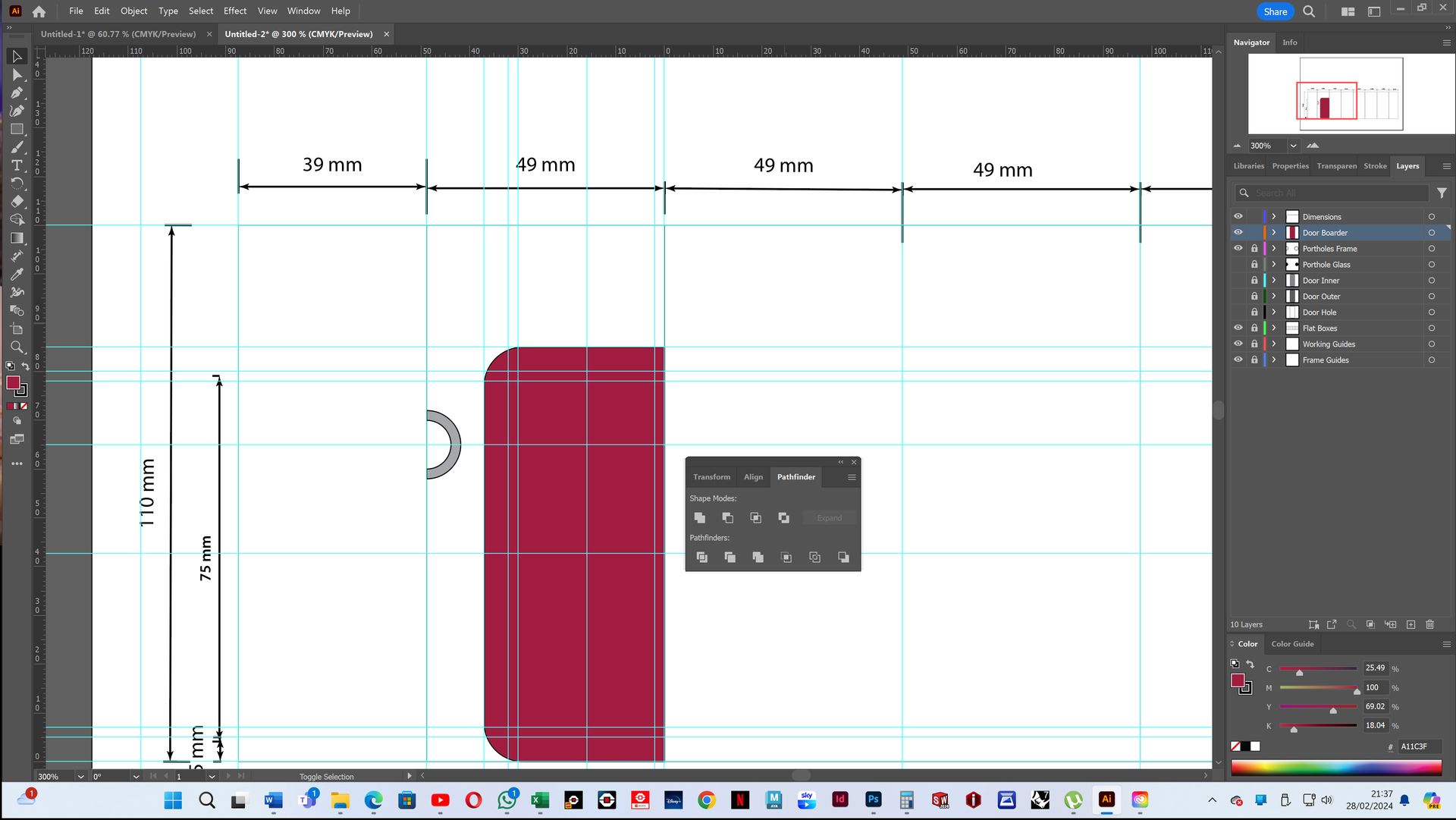
Task: Select the Pen tool
Action: tap(17, 93)
